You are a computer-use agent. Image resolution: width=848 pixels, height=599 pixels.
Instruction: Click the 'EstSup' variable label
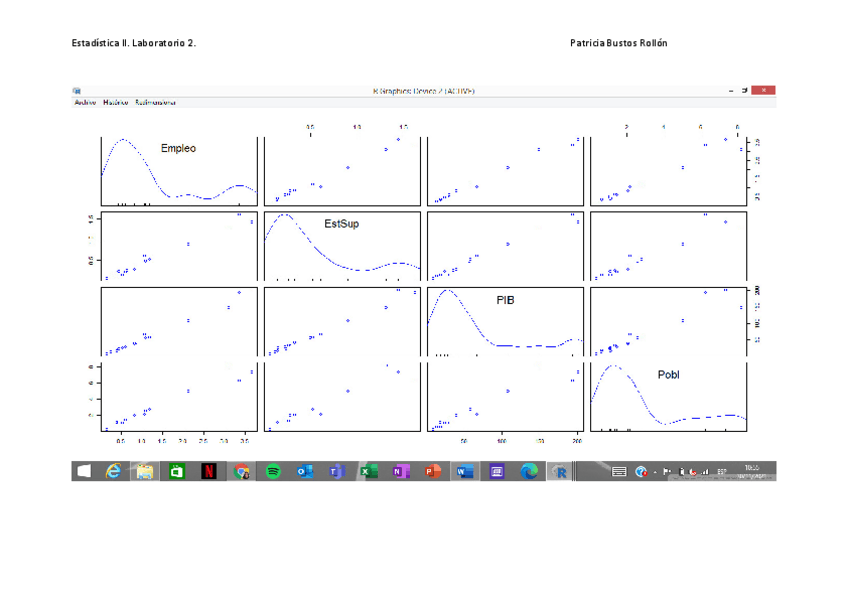341,224
